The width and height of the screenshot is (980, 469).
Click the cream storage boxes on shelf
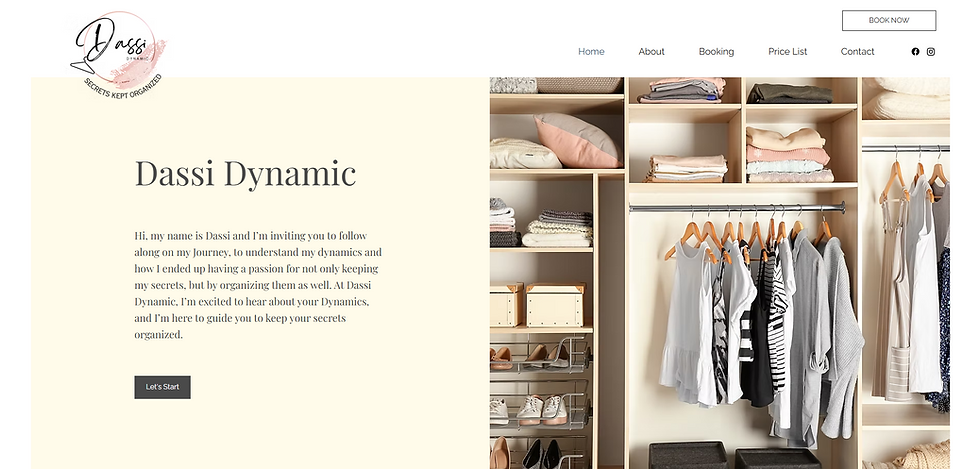tap(538, 305)
